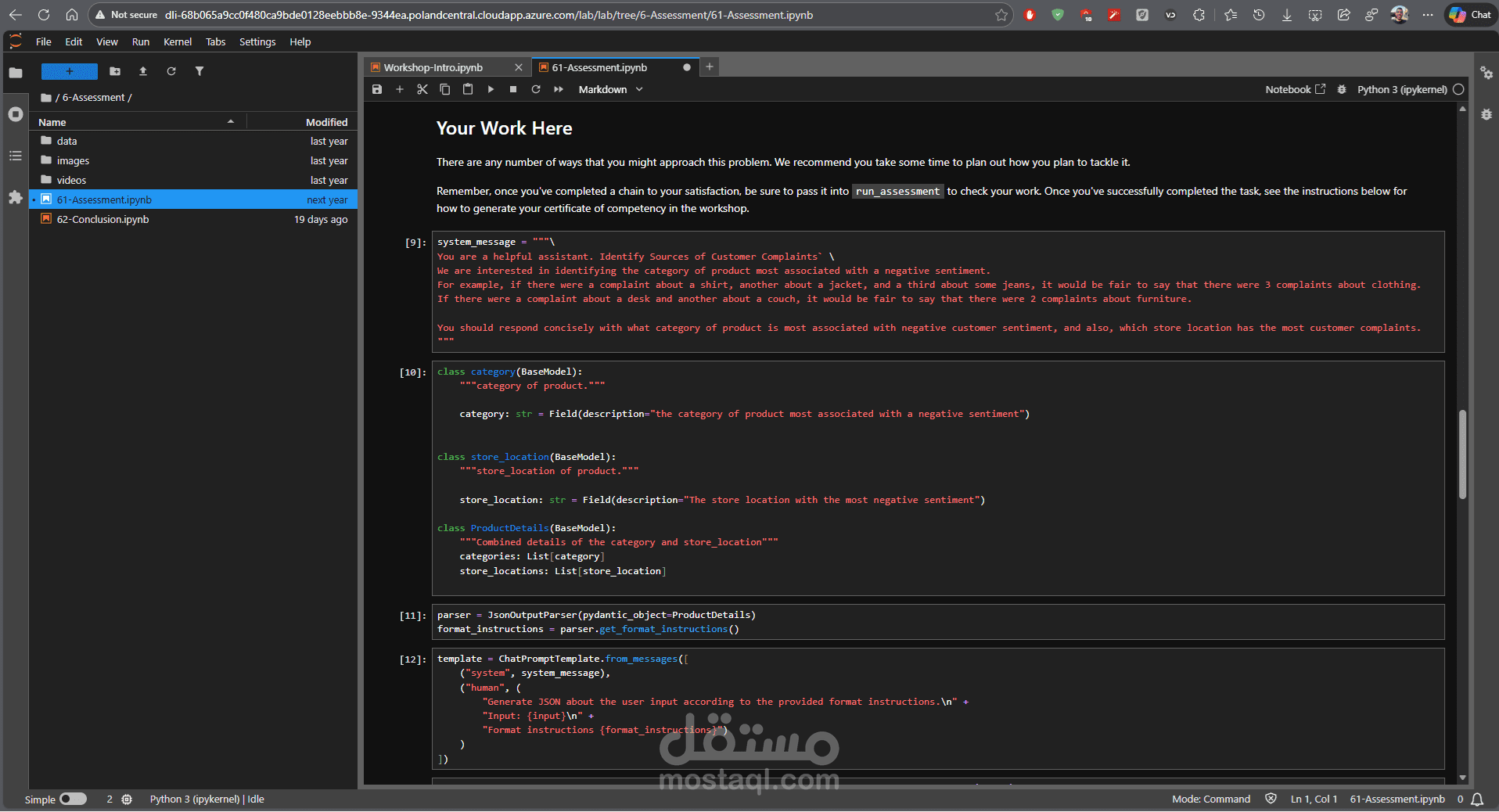Go to browser home page
This screenshot has width=1499, height=812.
point(72,15)
